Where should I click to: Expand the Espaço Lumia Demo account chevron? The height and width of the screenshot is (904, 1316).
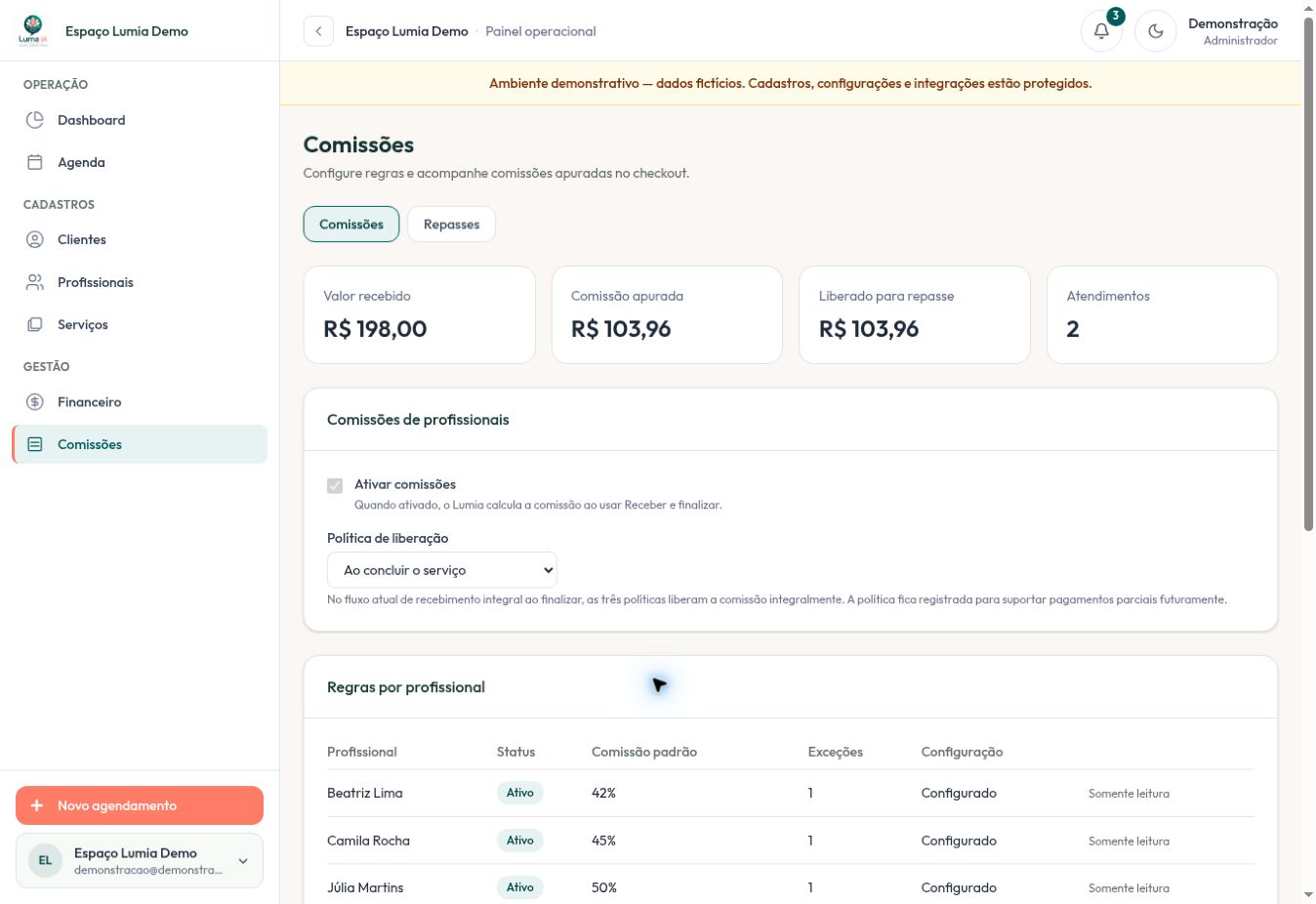tap(243, 860)
